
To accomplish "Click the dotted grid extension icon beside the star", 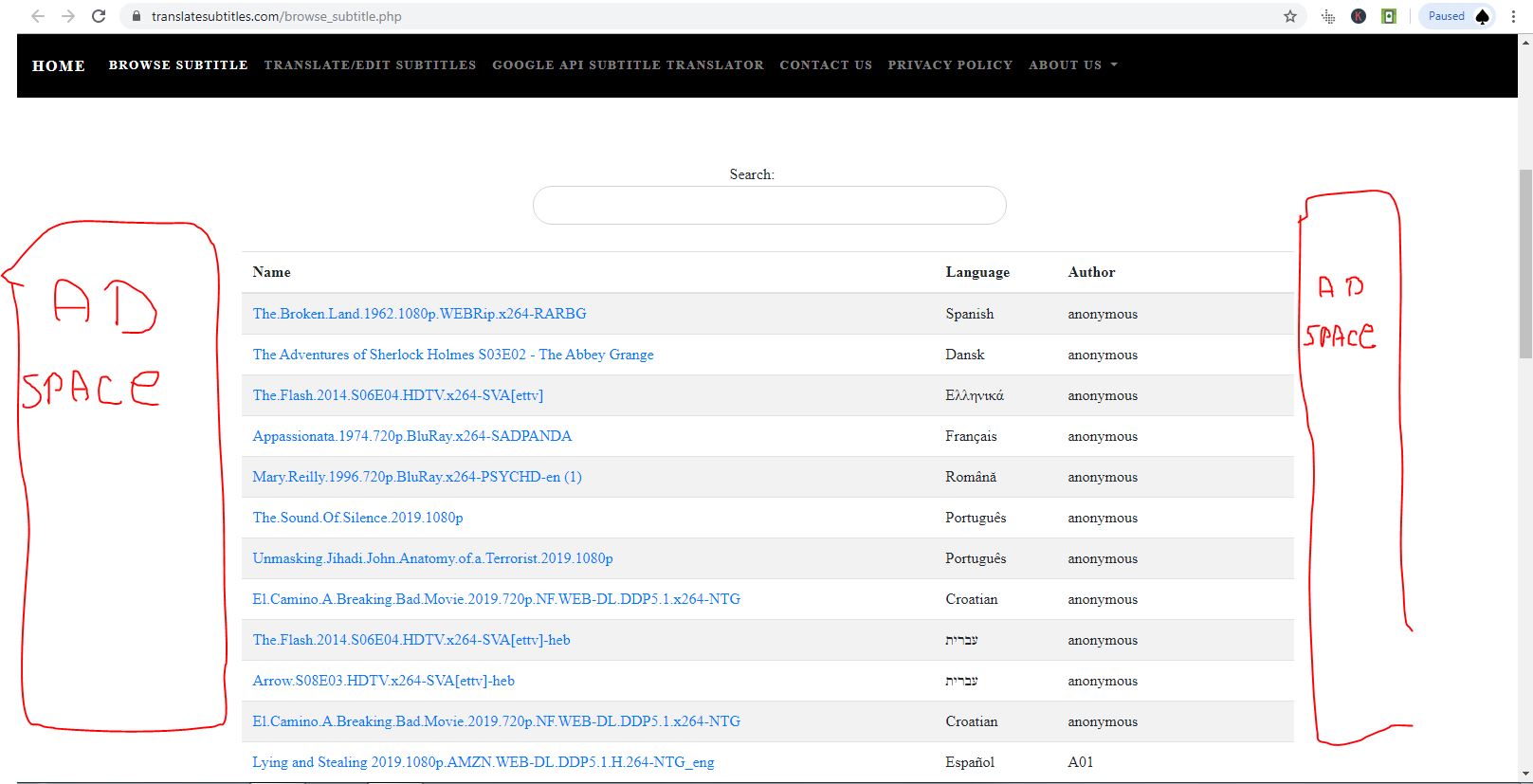I will pos(1328,16).
